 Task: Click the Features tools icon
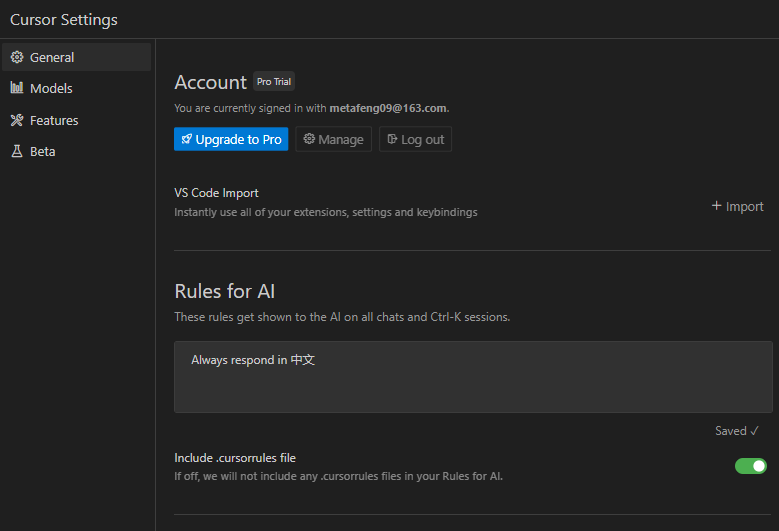coord(17,120)
